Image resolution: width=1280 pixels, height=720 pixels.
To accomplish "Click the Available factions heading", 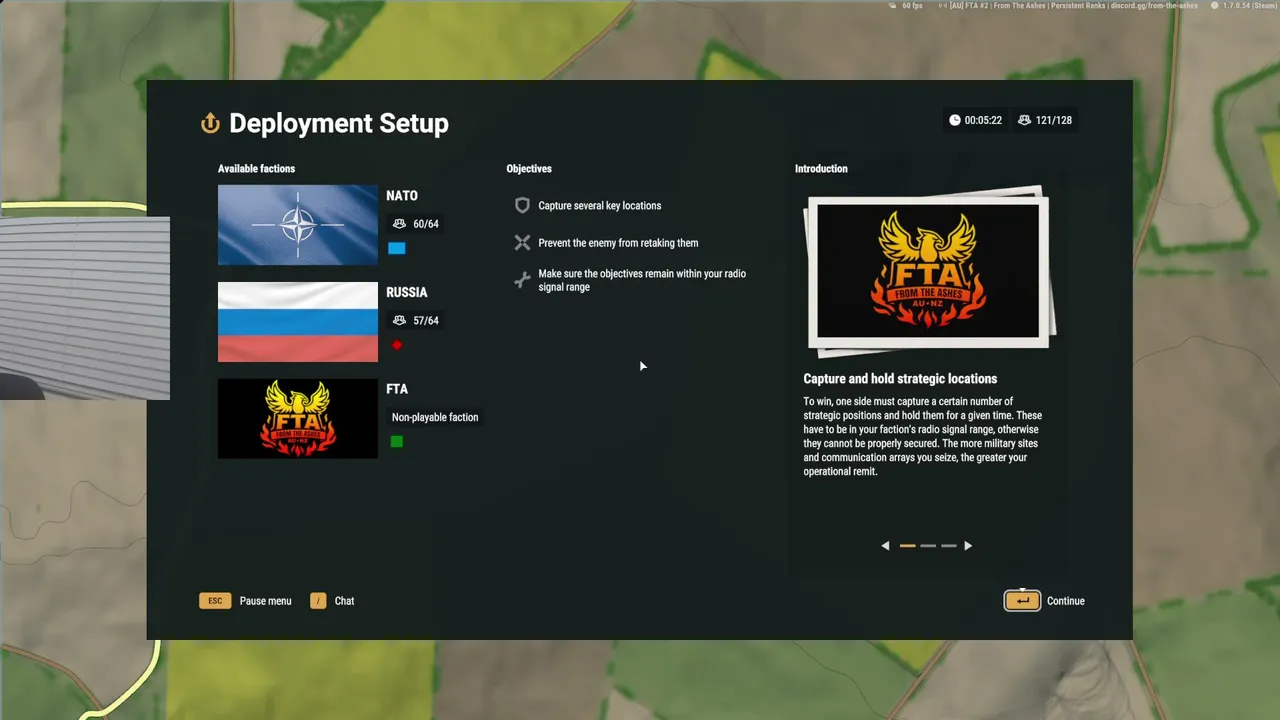I will pos(257,169).
